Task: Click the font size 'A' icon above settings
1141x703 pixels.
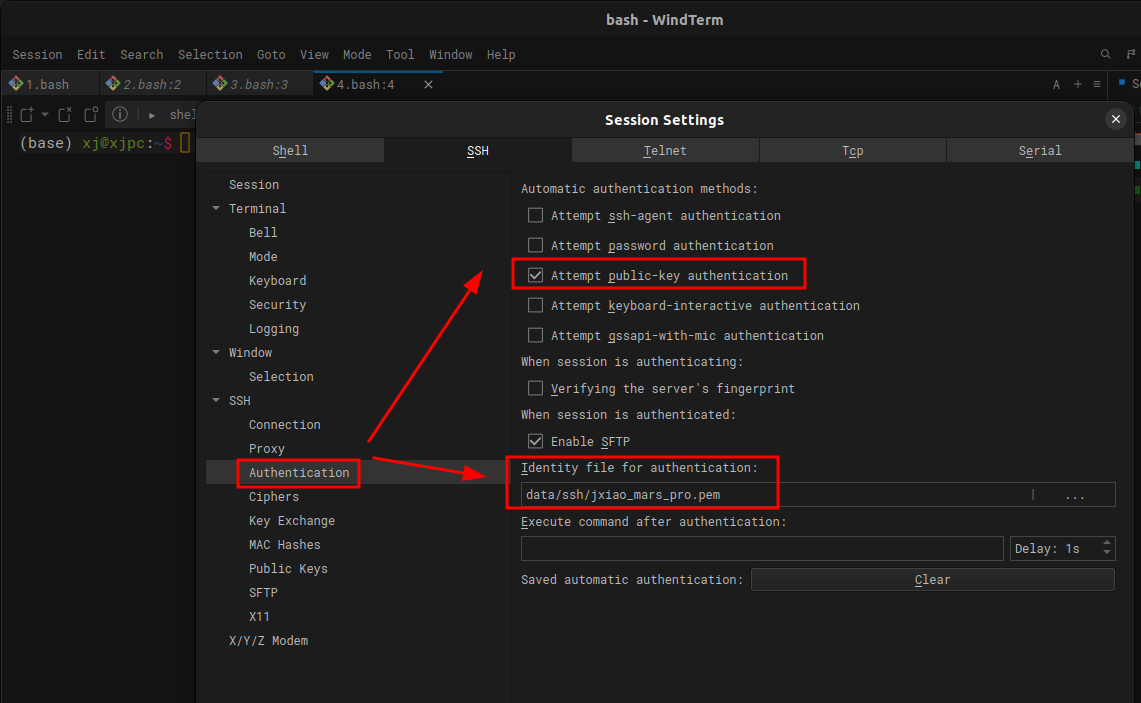Action: pos(1056,84)
